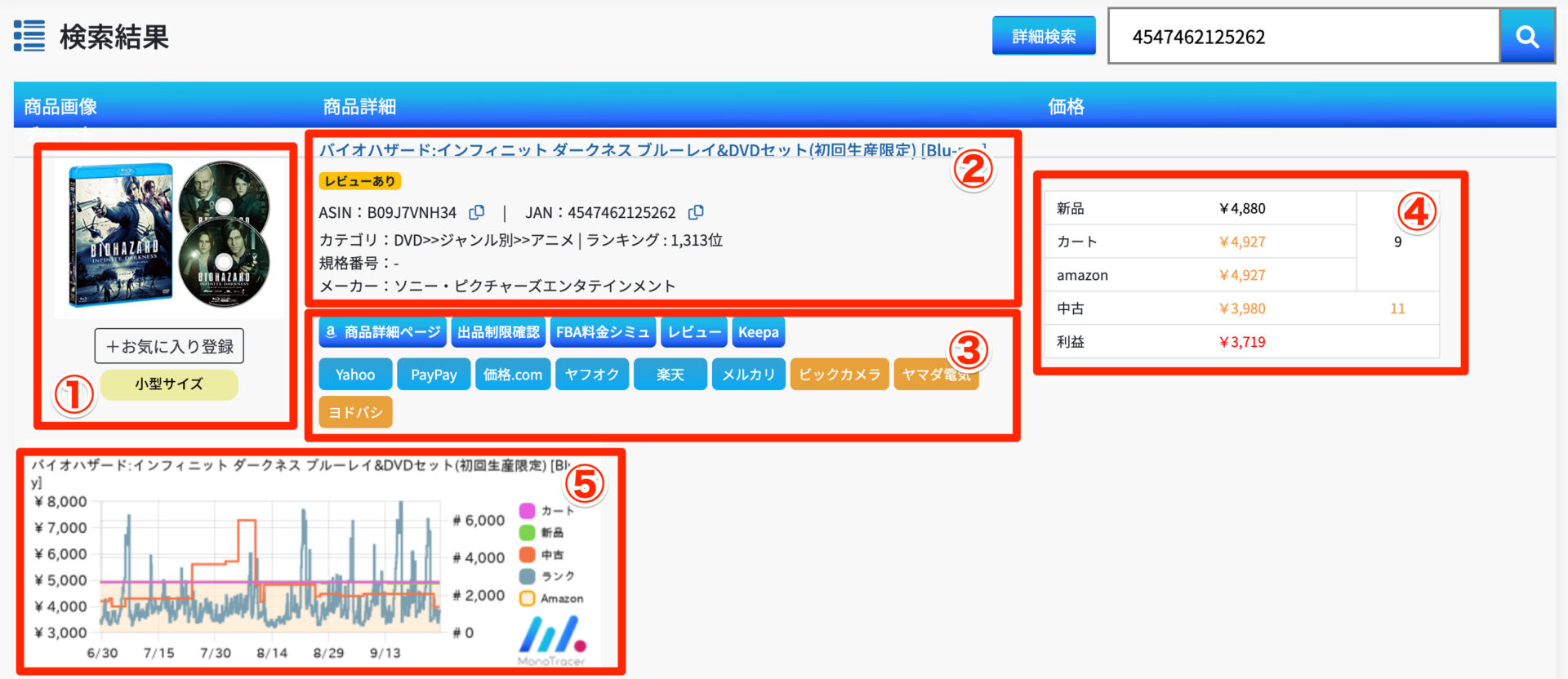Click the amazon row price ¥4,927
The width and height of the screenshot is (1568, 679).
(1242, 275)
